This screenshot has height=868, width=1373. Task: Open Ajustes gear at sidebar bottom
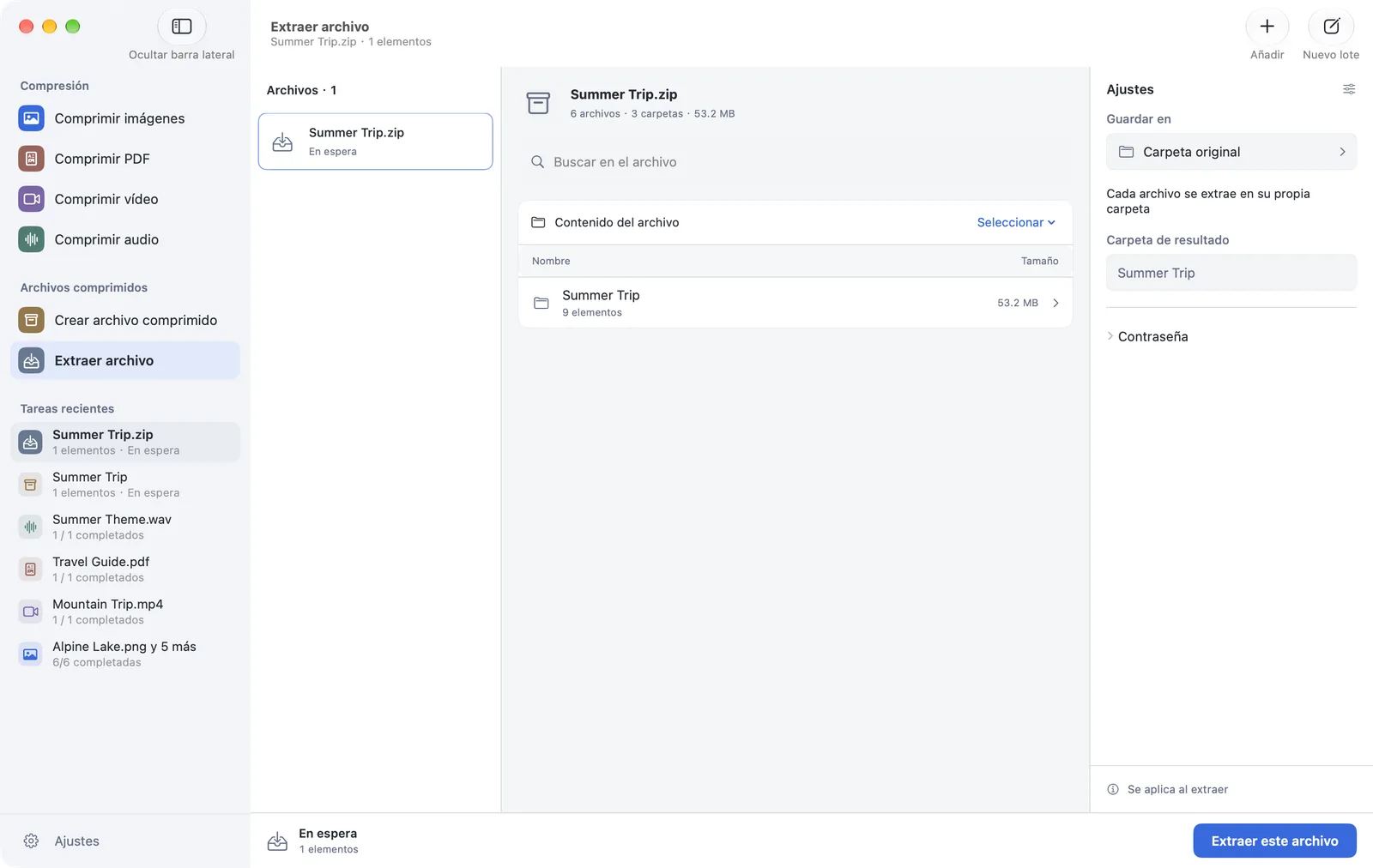pos(31,841)
